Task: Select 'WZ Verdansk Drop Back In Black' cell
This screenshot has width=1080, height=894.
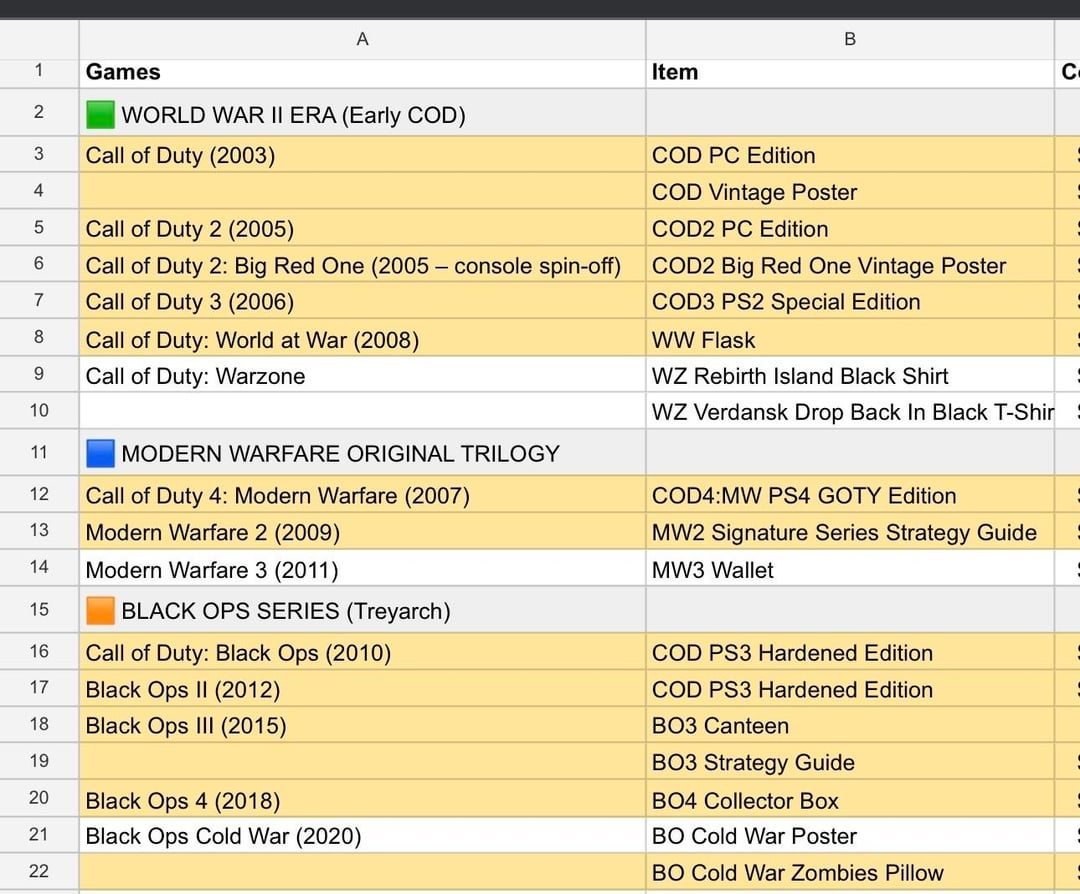Action: pos(850,411)
